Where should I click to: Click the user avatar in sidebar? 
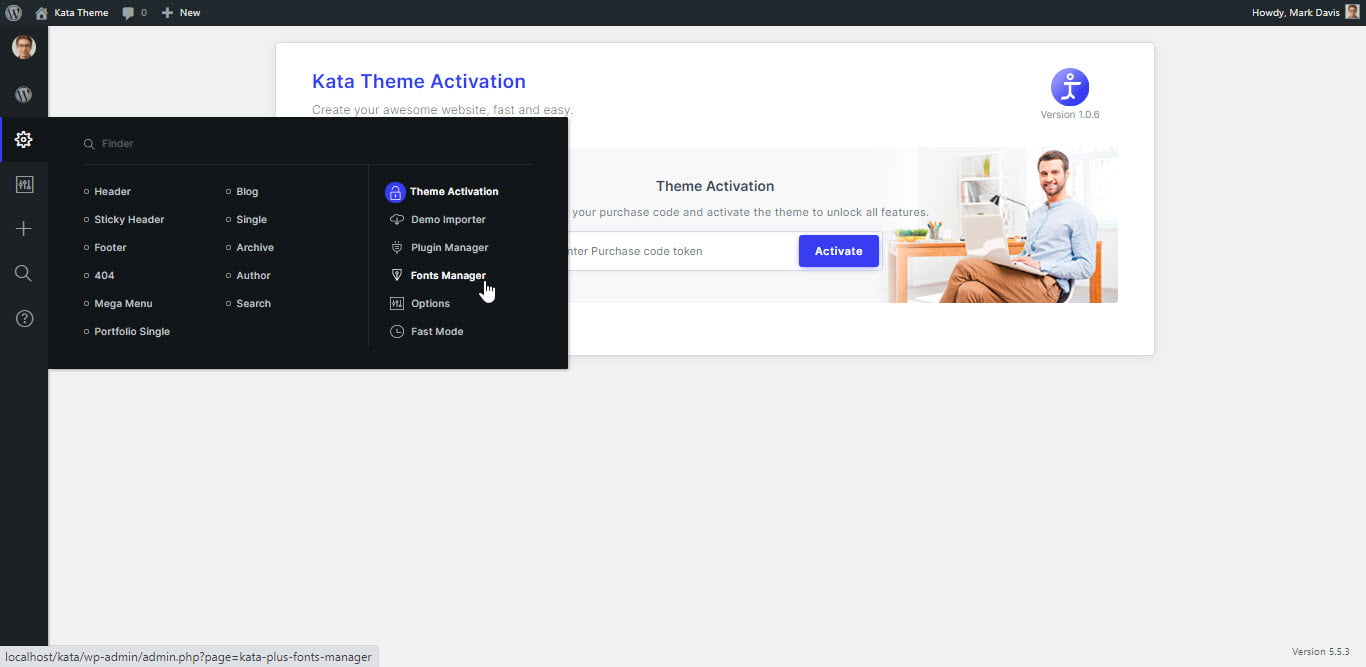coord(24,47)
